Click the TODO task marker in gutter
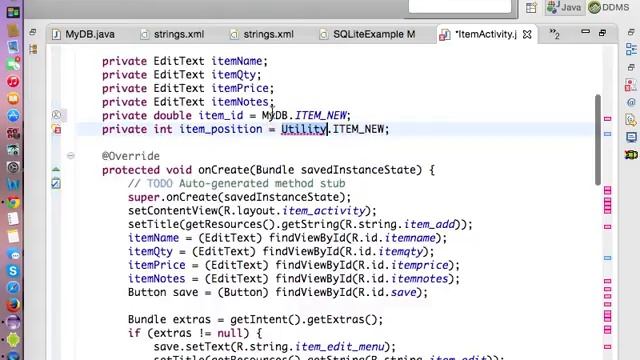 click(56, 184)
